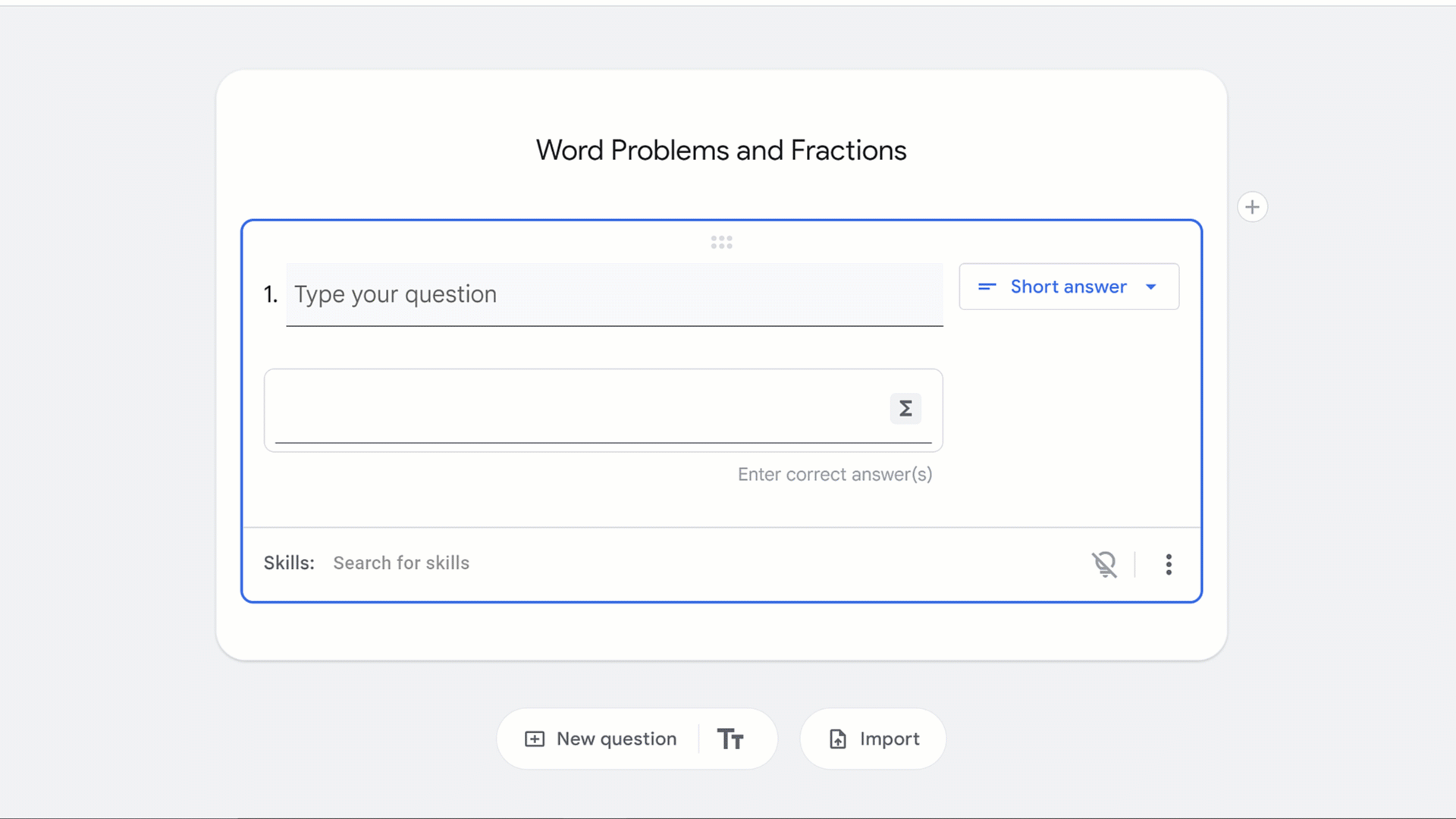Click the question card drag handle dots

pos(721,242)
